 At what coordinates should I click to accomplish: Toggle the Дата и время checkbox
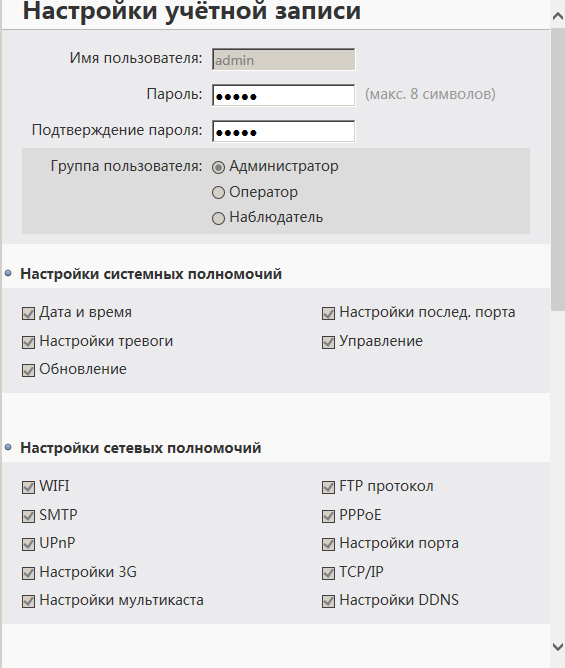pos(28,314)
